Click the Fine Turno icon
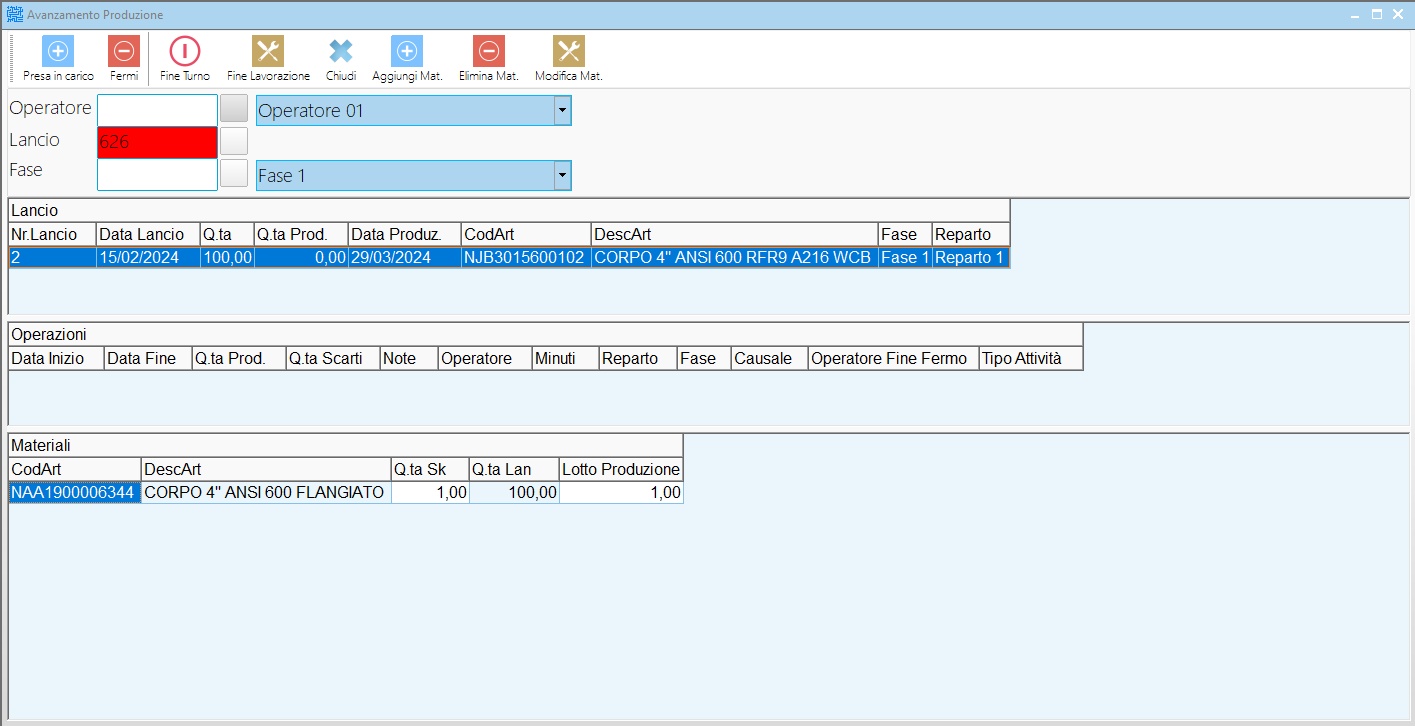The width and height of the screenshot is (1415, 726). (184, 51)
